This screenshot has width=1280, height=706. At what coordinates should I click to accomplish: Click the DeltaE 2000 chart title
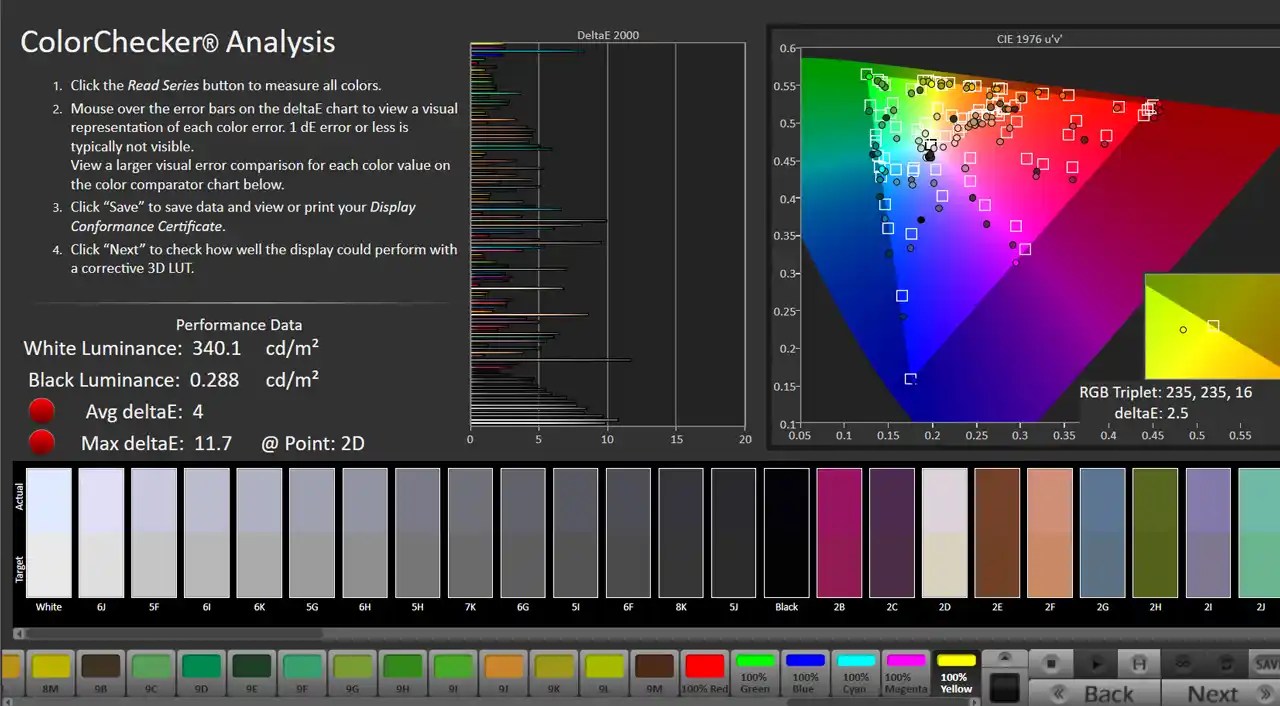point(608,35)
